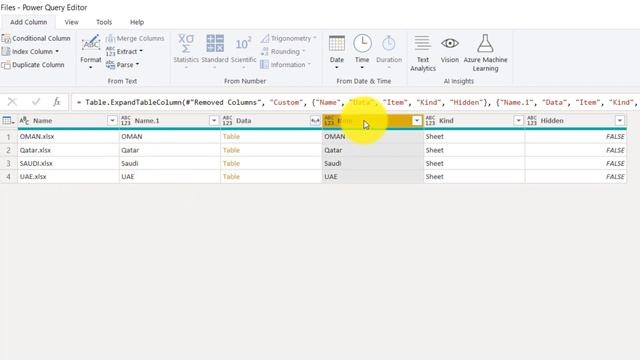
Task: Select row number 3
Action: [x=9, y=163]
